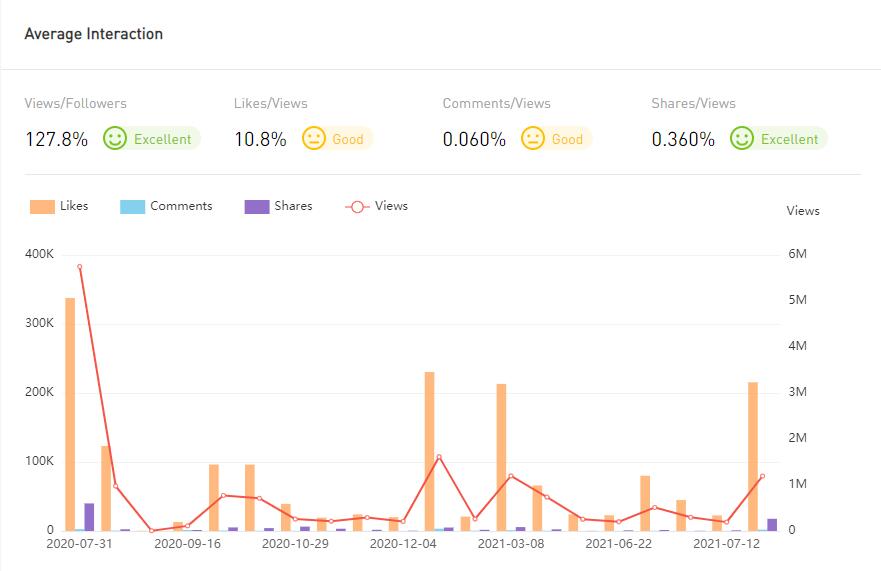Click the tallest Likes bar at 2020-07-31
The width and height of the screenshot is (881, 571).
click(x=70, y=414)
